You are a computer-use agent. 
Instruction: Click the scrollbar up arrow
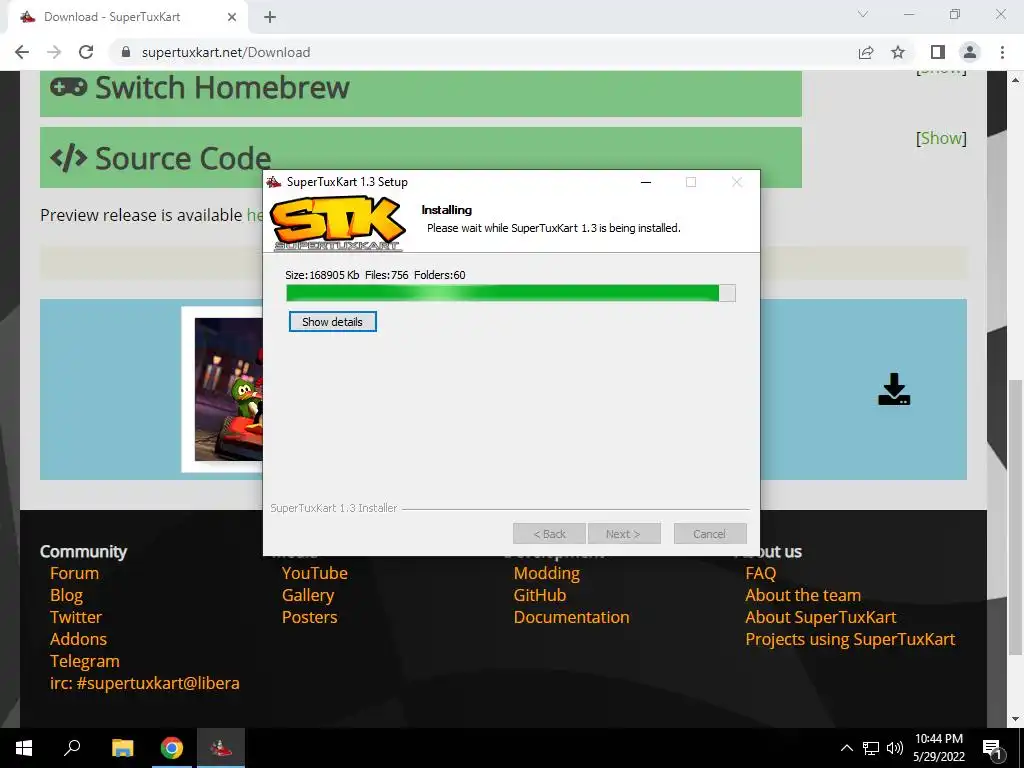pyautogui.click(x=1015, y=80)
